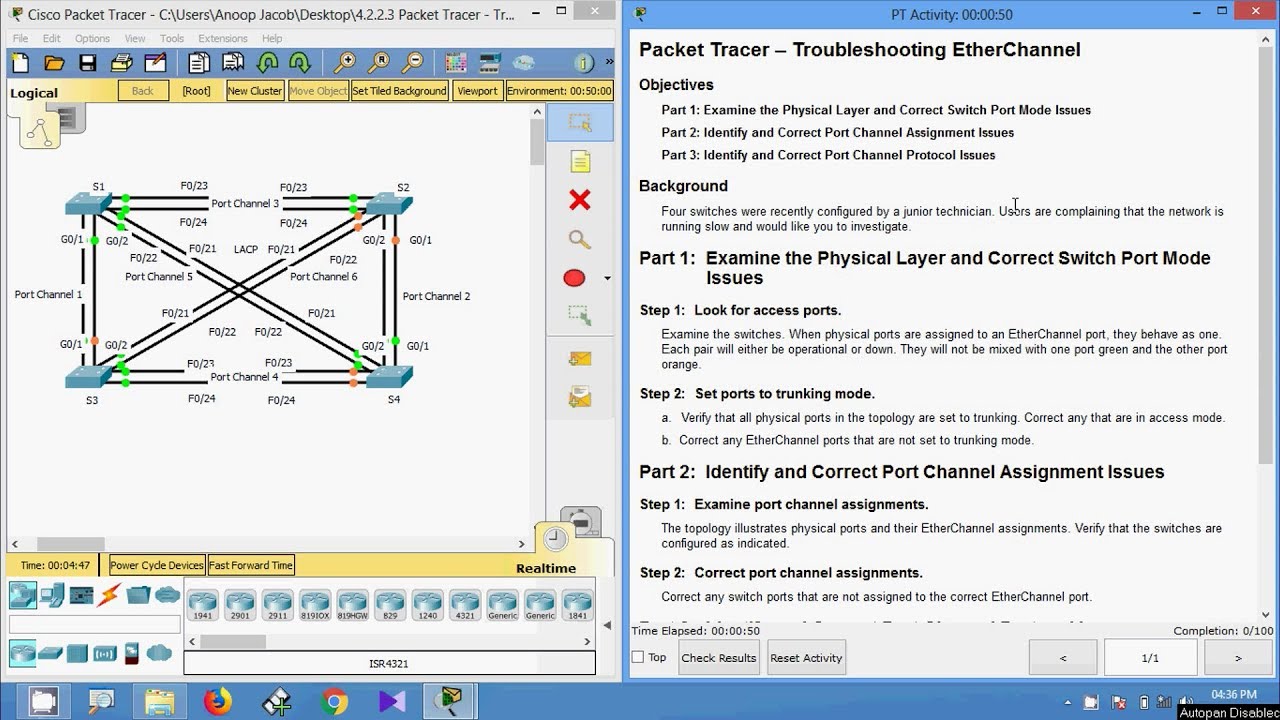Open the drawing palette icon
Viewport: 1280px width, 720px height.
pyautogui.click(x=456, y=63)
